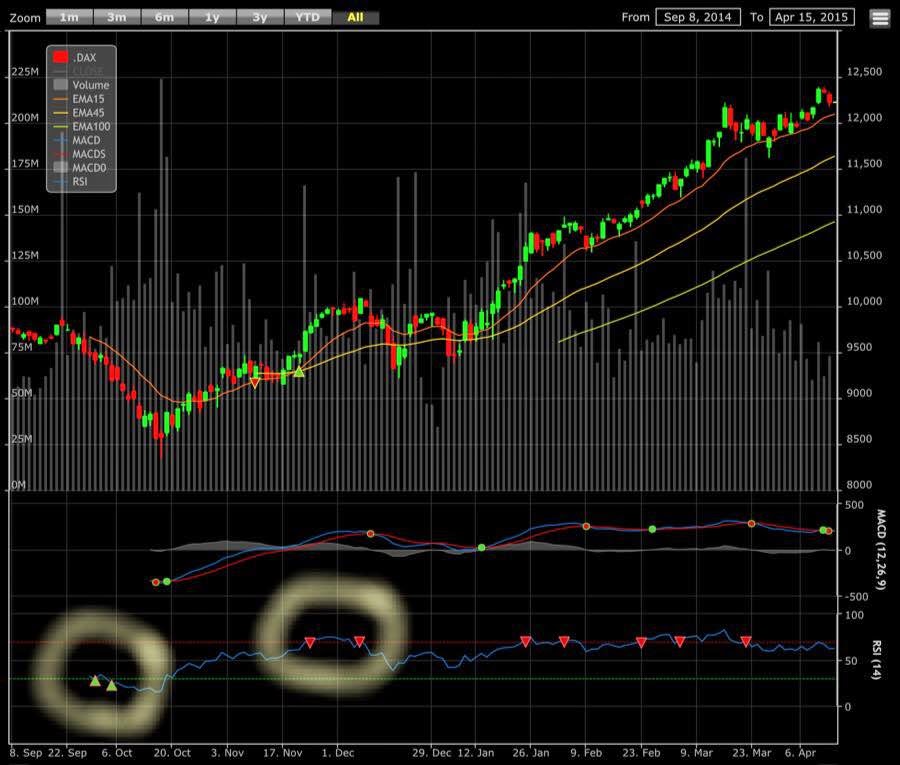Open the To date picker showing Apr 15, 2015

pyautogui.click(x=810, y=17)
